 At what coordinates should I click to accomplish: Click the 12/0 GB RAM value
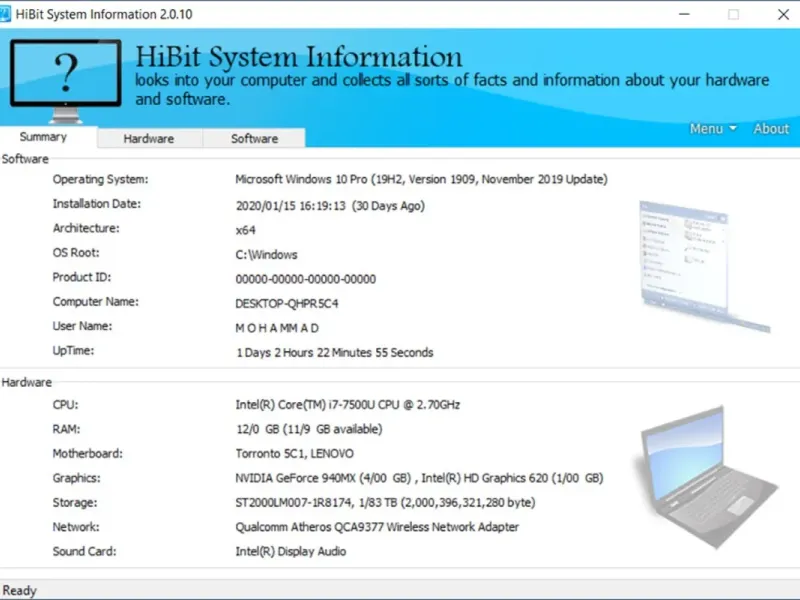point(309,430)
